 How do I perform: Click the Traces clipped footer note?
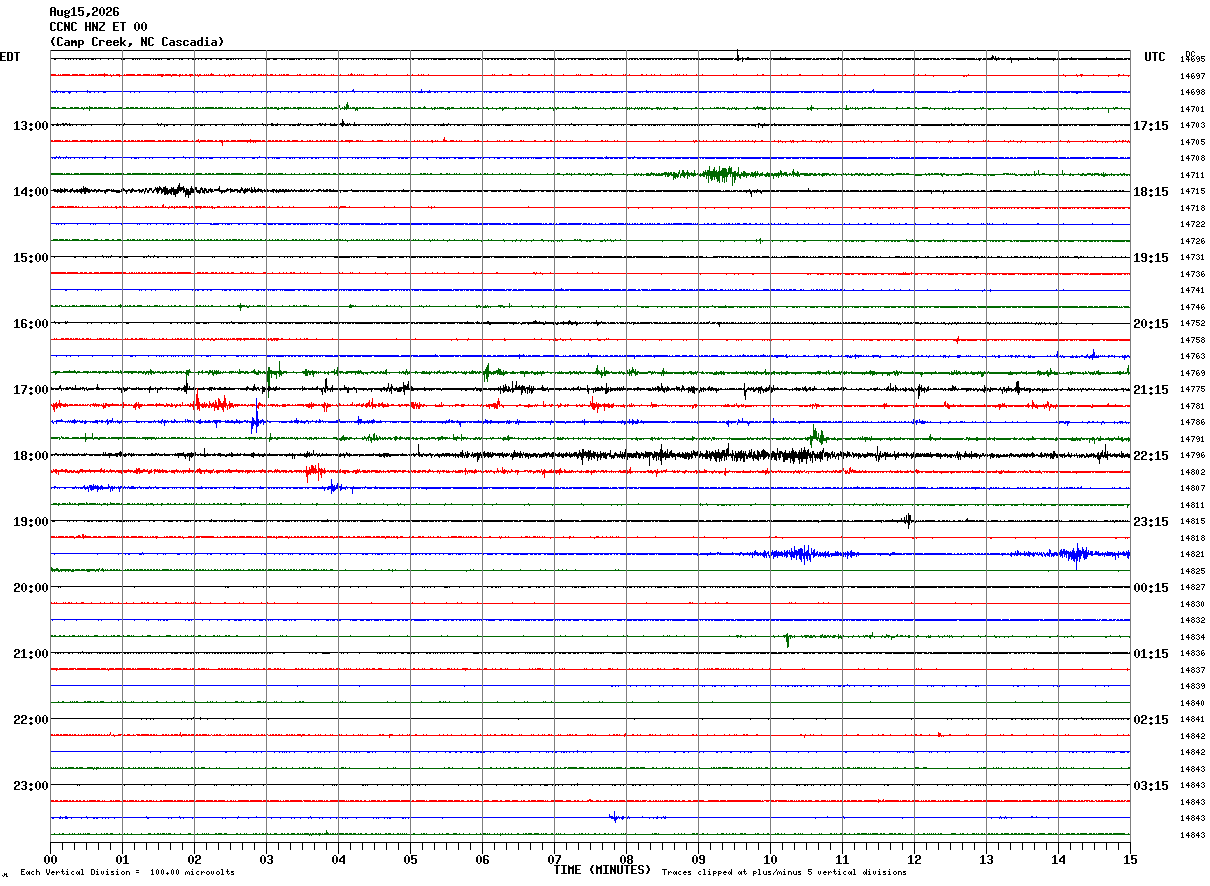(784, 872)
